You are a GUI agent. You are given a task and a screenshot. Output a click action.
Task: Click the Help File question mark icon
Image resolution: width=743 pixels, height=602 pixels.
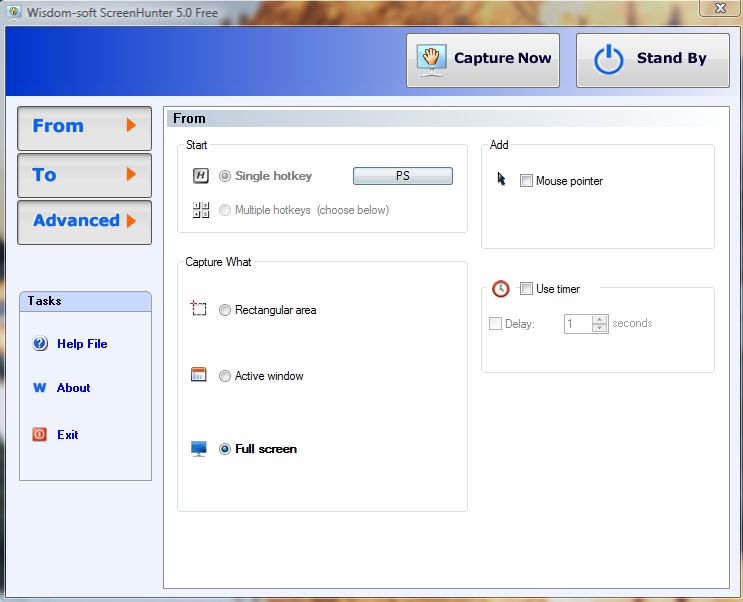coord(40,343)
